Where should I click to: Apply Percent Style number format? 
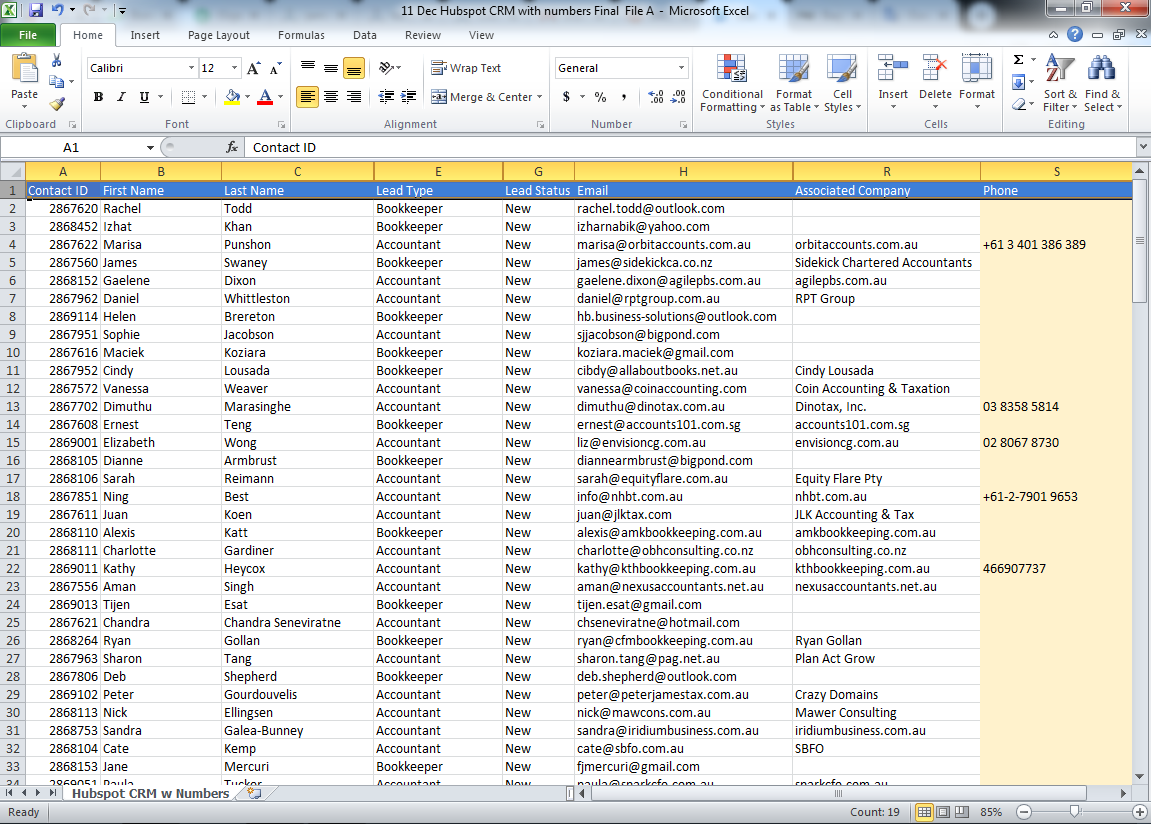pos(601,97)
